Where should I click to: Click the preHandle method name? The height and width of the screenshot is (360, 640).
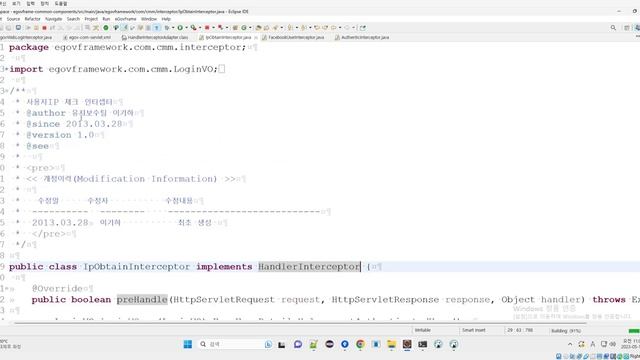click(142, 300)
